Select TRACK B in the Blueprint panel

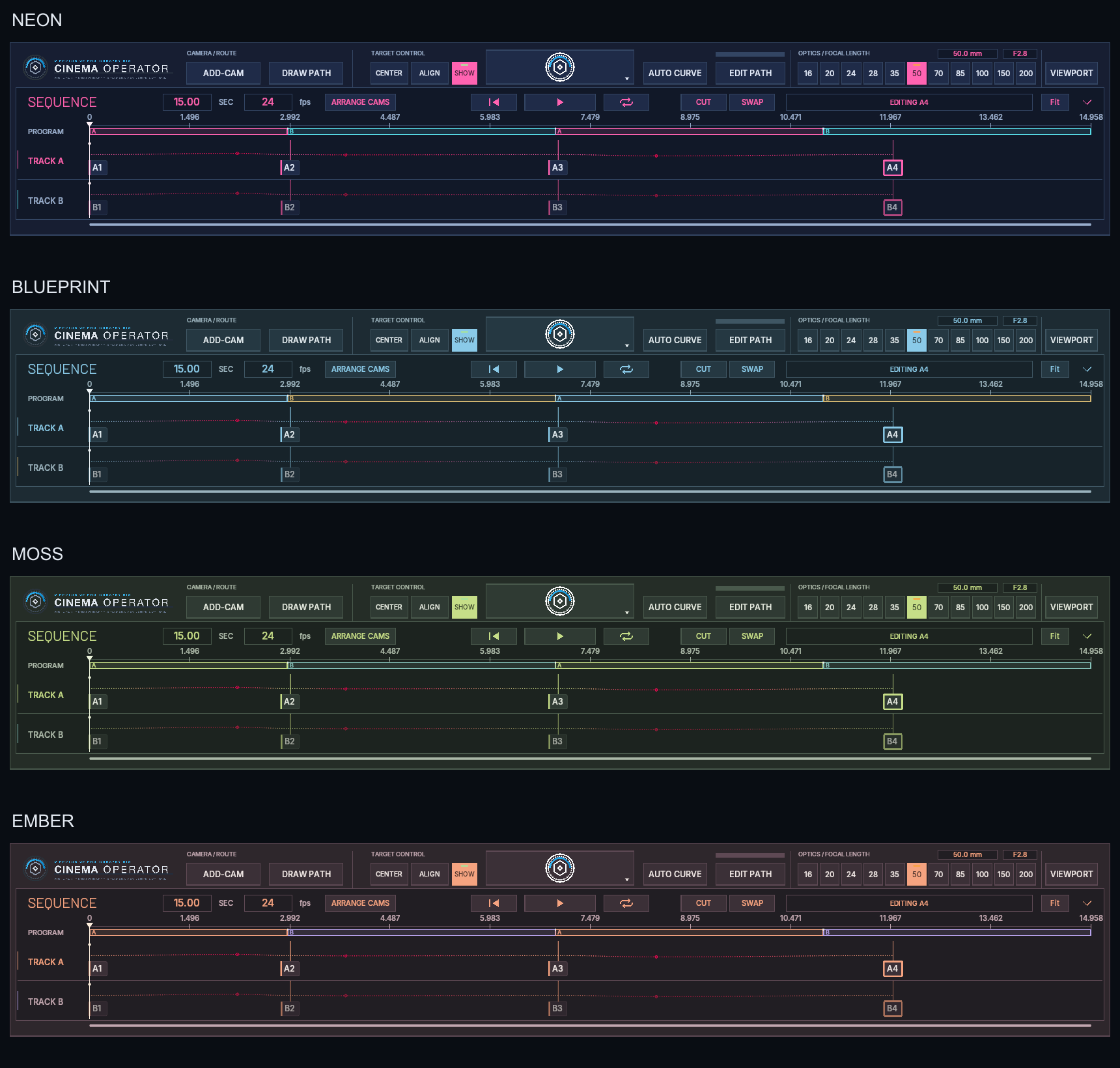coord(46,468)
